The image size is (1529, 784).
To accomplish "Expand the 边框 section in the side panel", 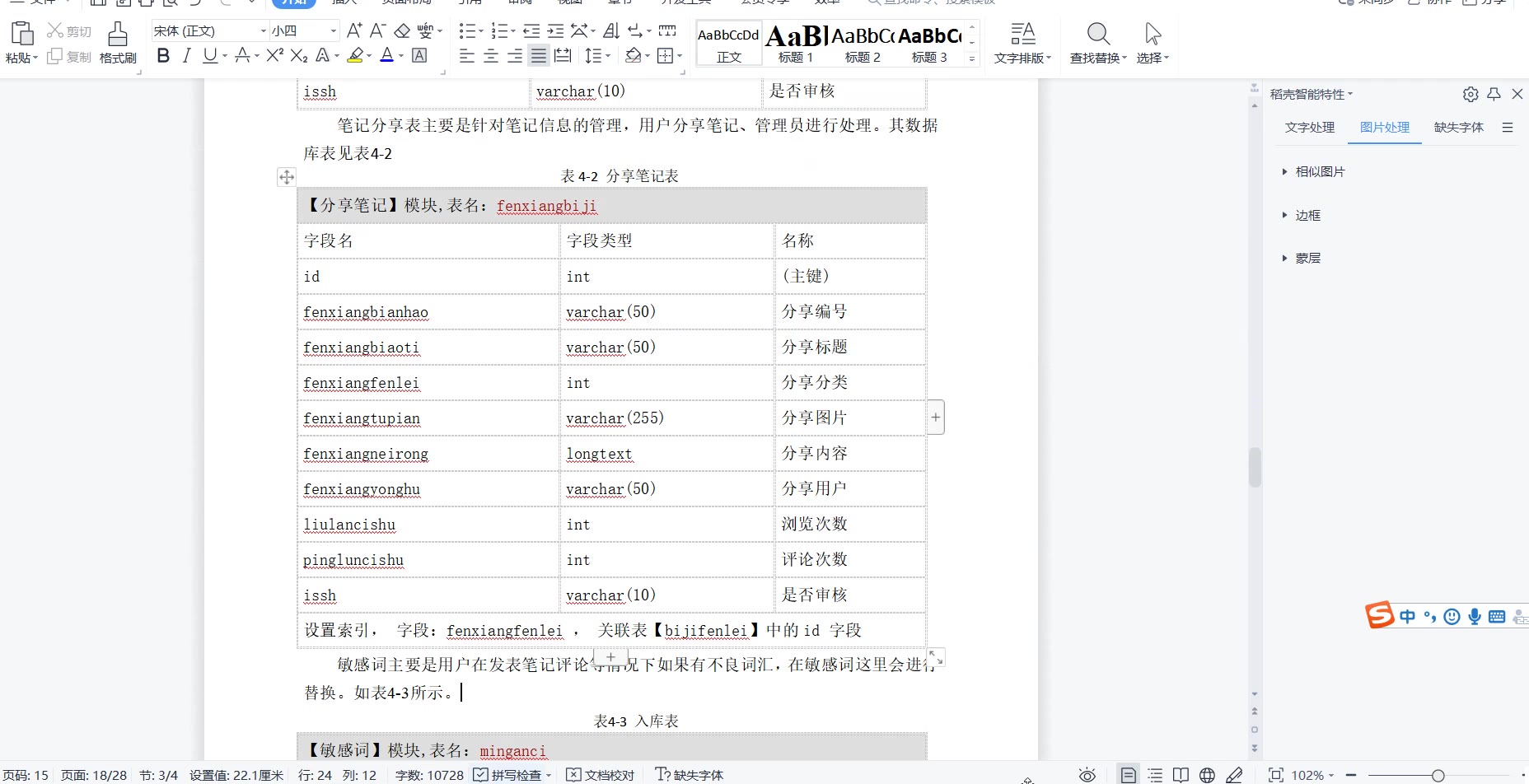I will tap(1307, 216).
